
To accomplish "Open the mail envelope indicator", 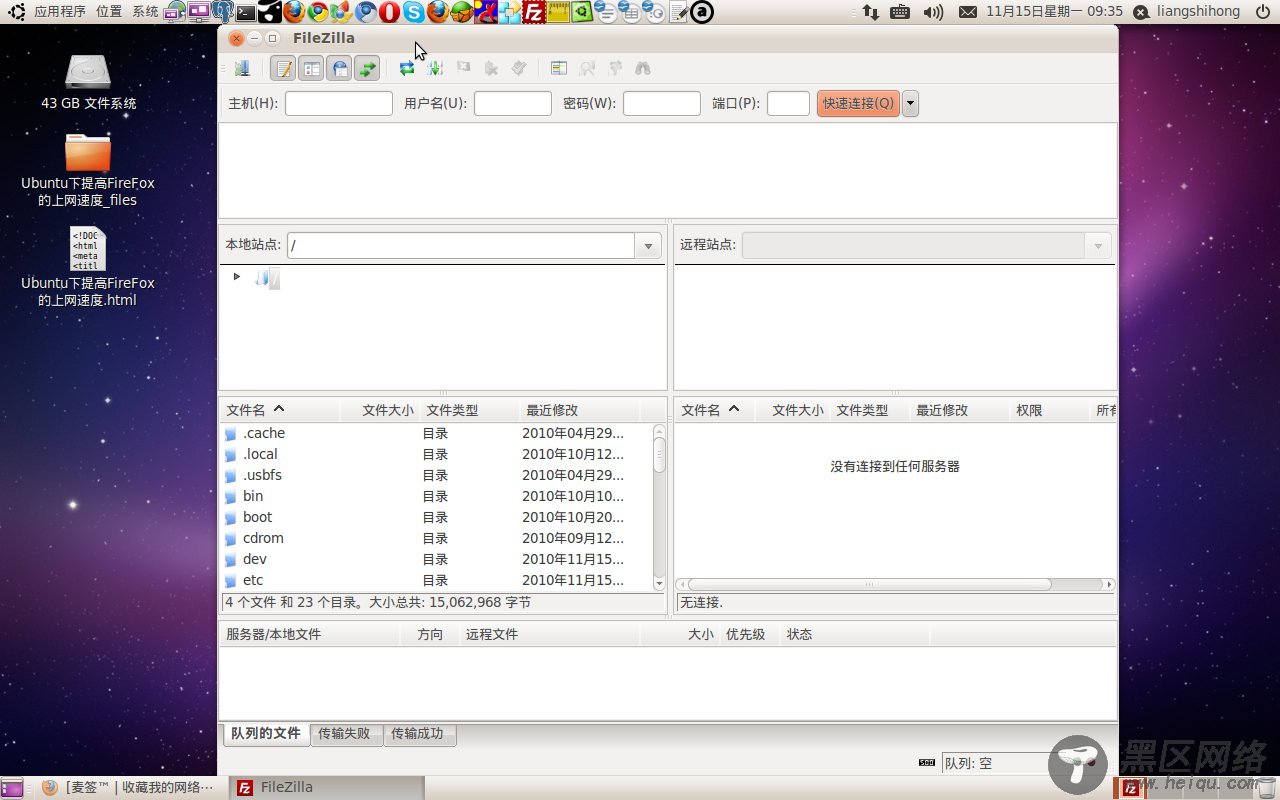I will [x=967, y=12].
